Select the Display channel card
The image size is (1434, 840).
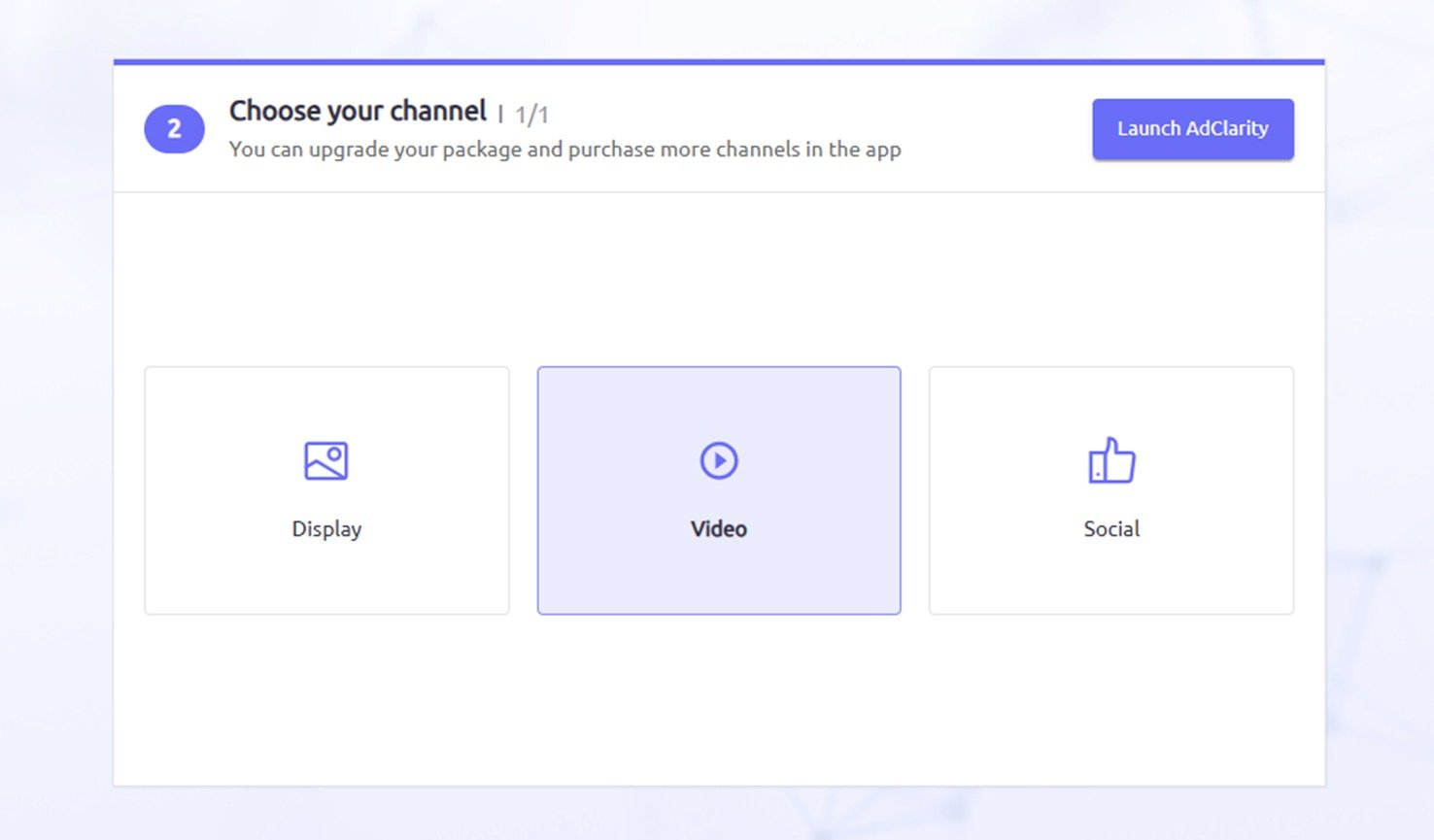coord(326,490)
